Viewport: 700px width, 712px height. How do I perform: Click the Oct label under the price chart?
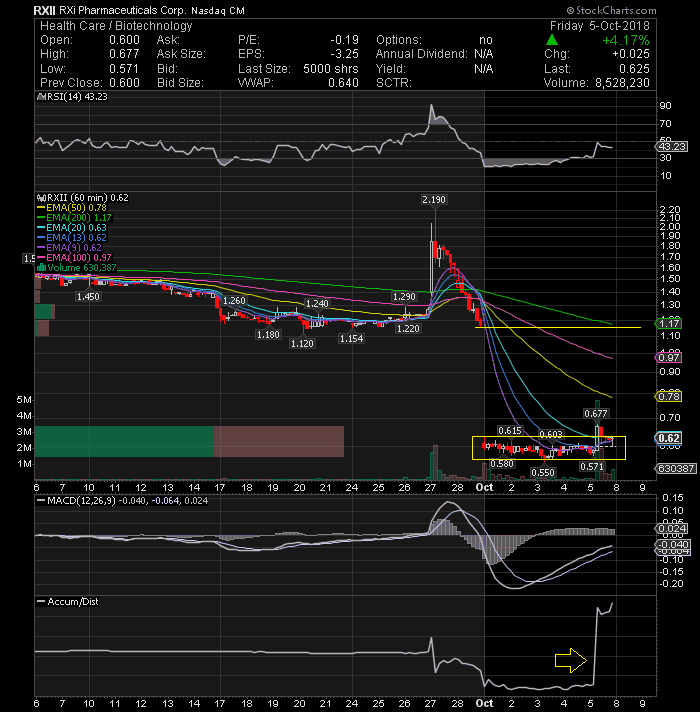point(484,488)
